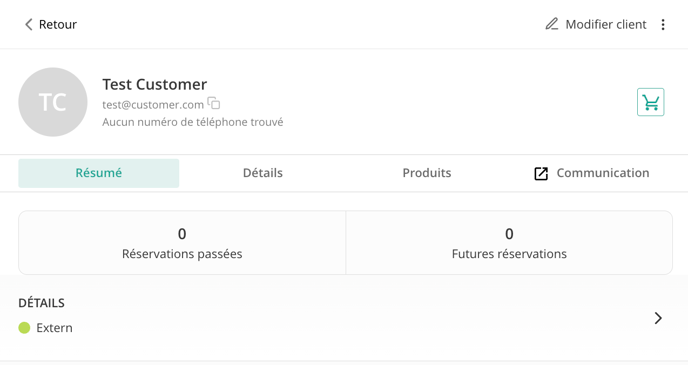
Task: Switch to the Détails tab
Action: (263, 173)
